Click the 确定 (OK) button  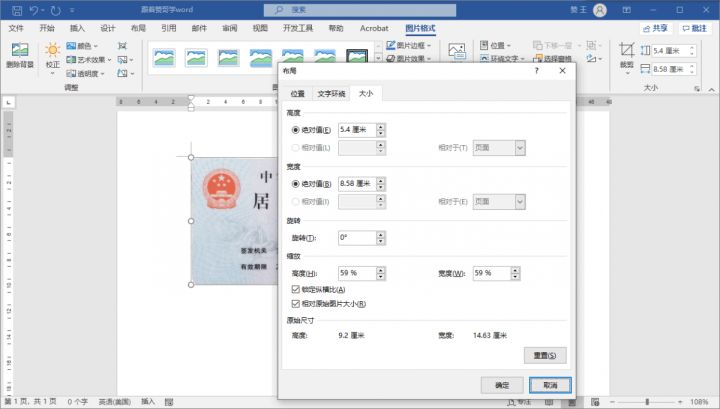tap(502, 385)
